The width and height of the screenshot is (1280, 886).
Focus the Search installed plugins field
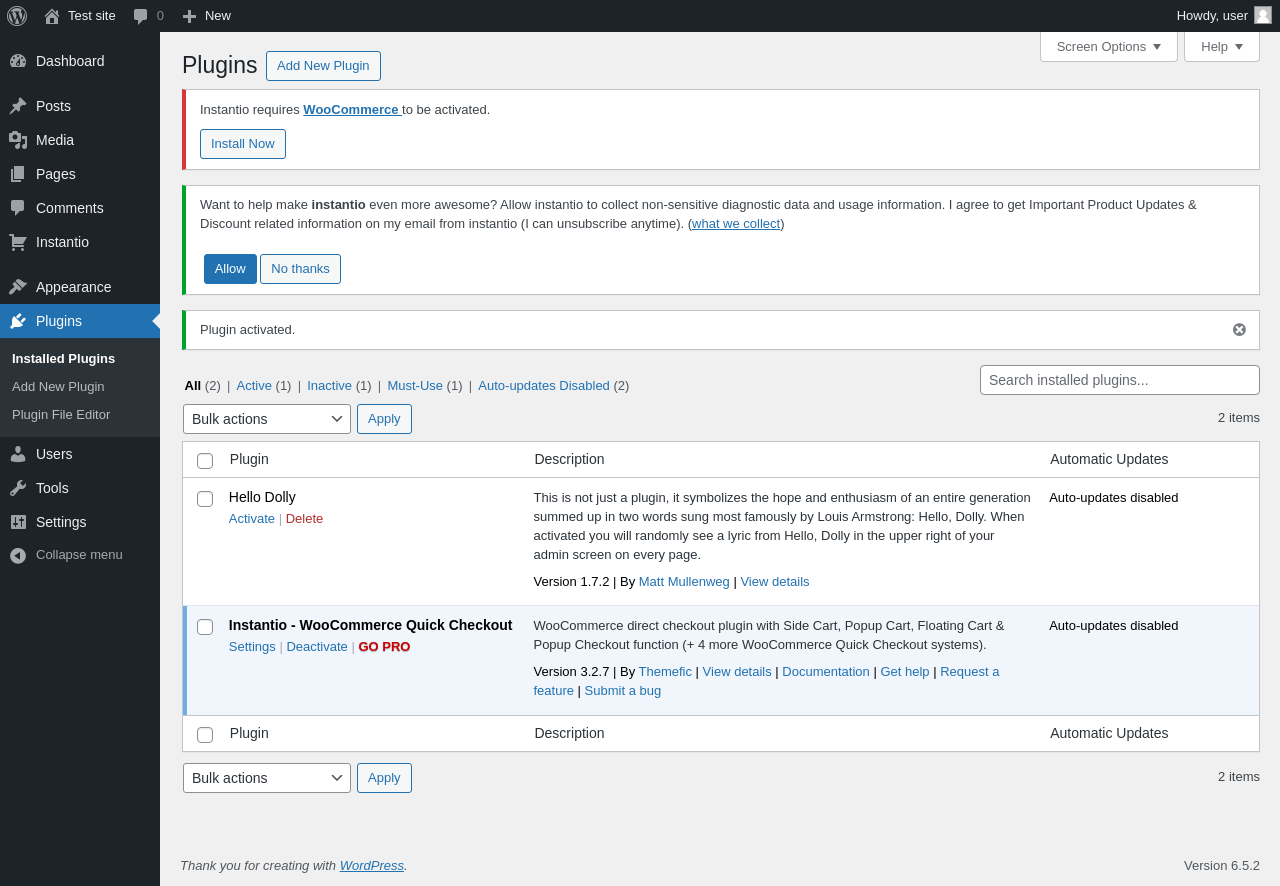[1119, 380]
